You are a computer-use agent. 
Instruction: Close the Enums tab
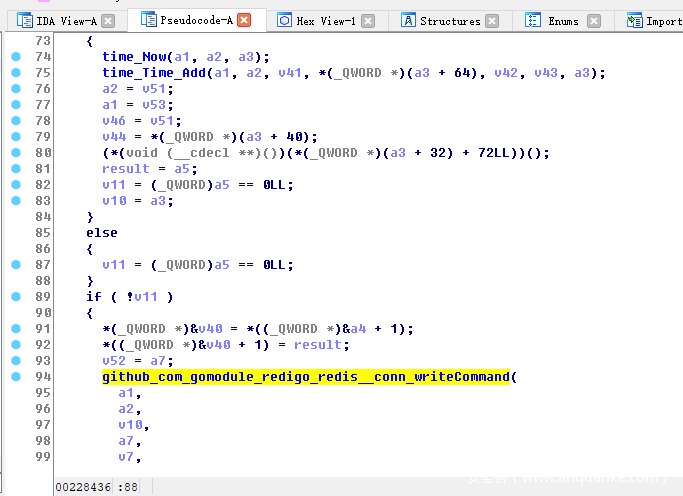(595, 20)
